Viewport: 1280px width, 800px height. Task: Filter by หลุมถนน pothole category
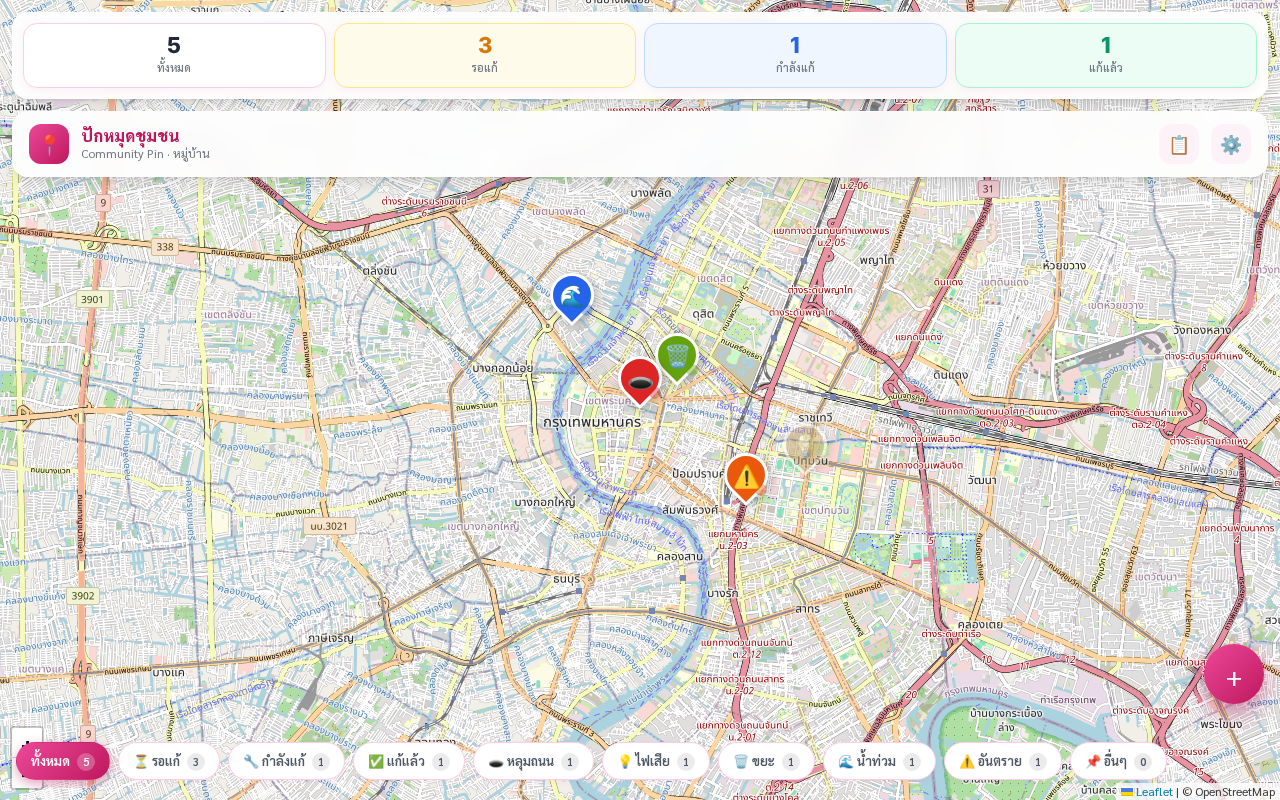(533, 761)
